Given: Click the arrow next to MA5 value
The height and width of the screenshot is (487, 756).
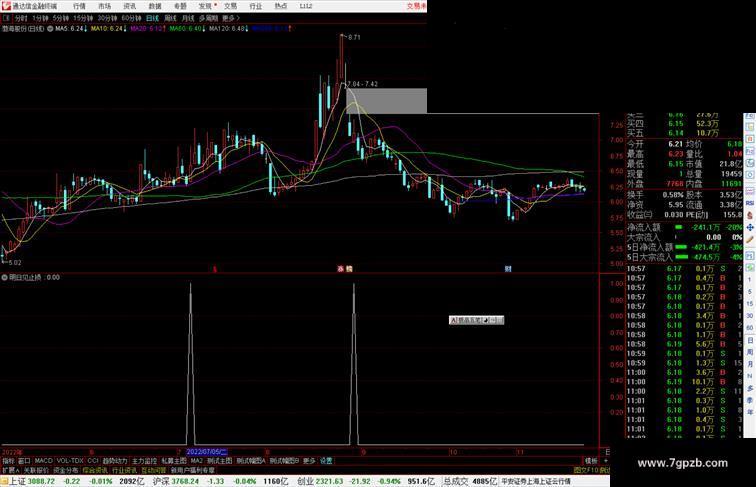Looking at the screenshot, I should (85, 29).
